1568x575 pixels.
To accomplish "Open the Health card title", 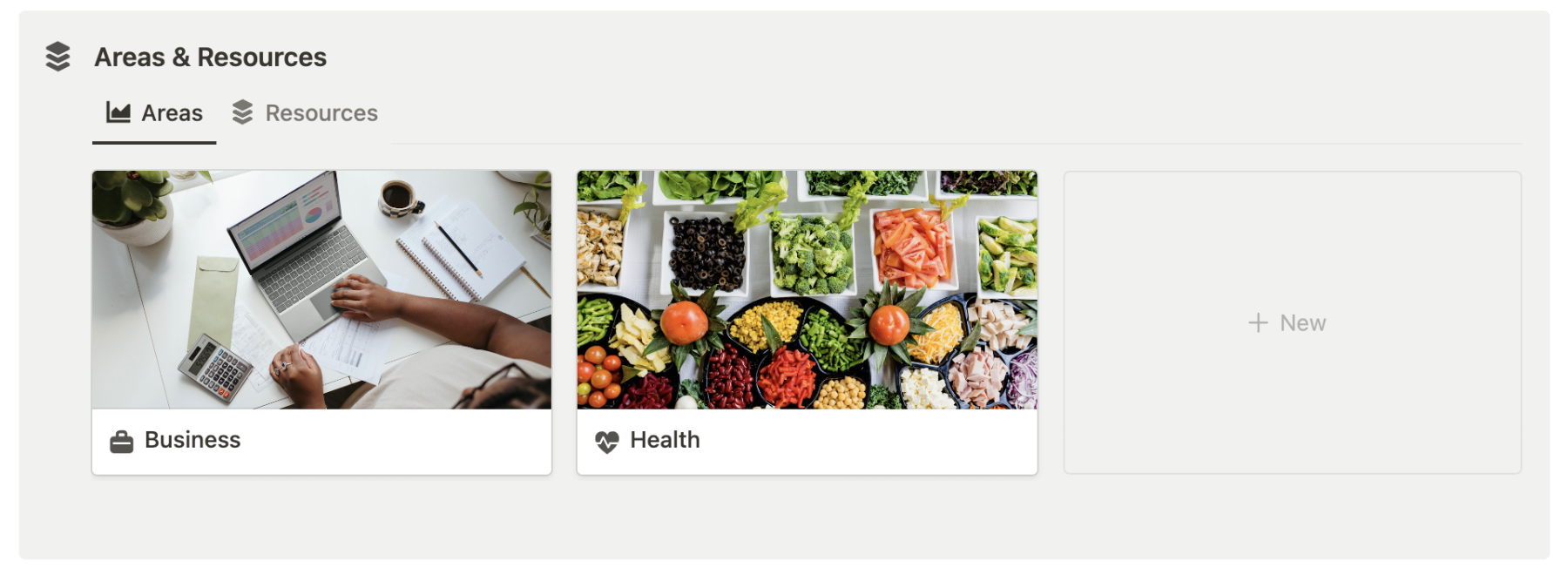I will [665, 440].
